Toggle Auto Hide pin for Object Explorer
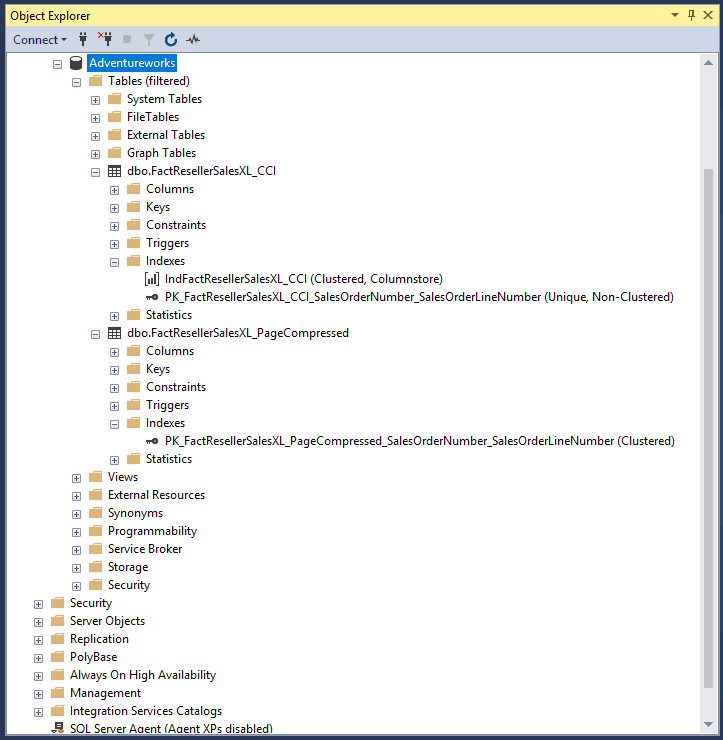Screen dimensions: 723x740 tap(691, 15)
